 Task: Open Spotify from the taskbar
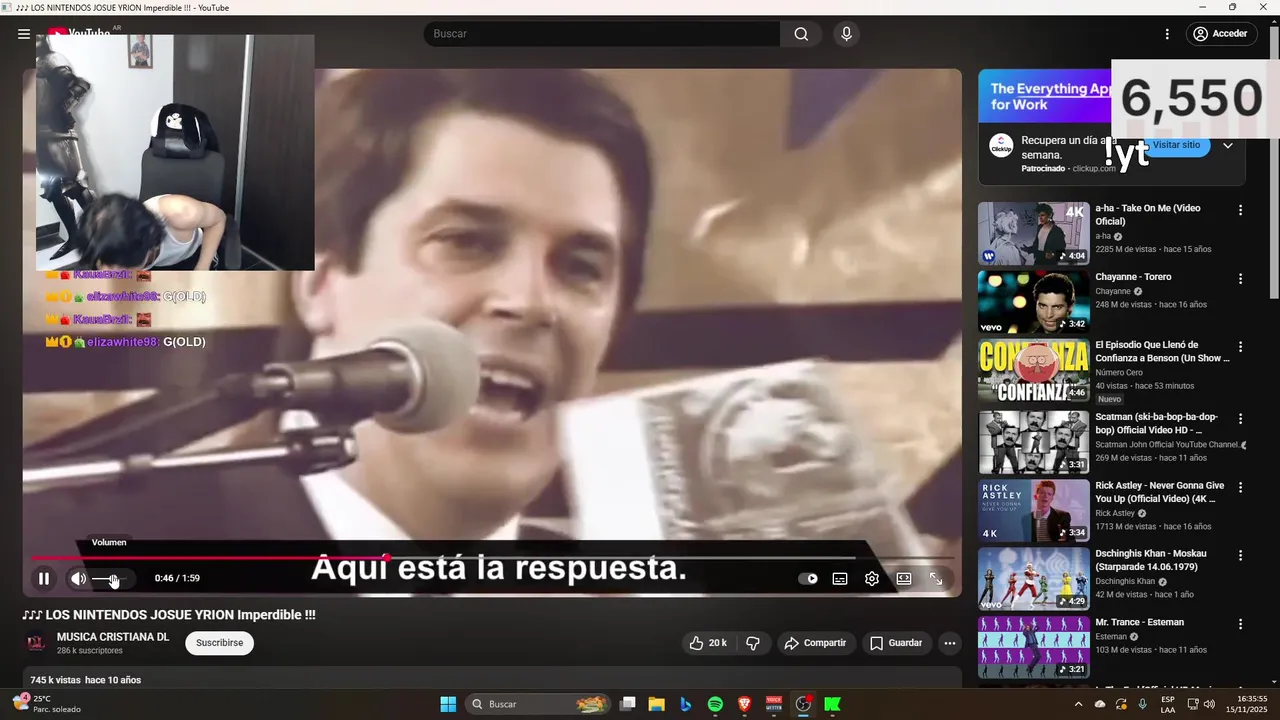coord(715,704)
